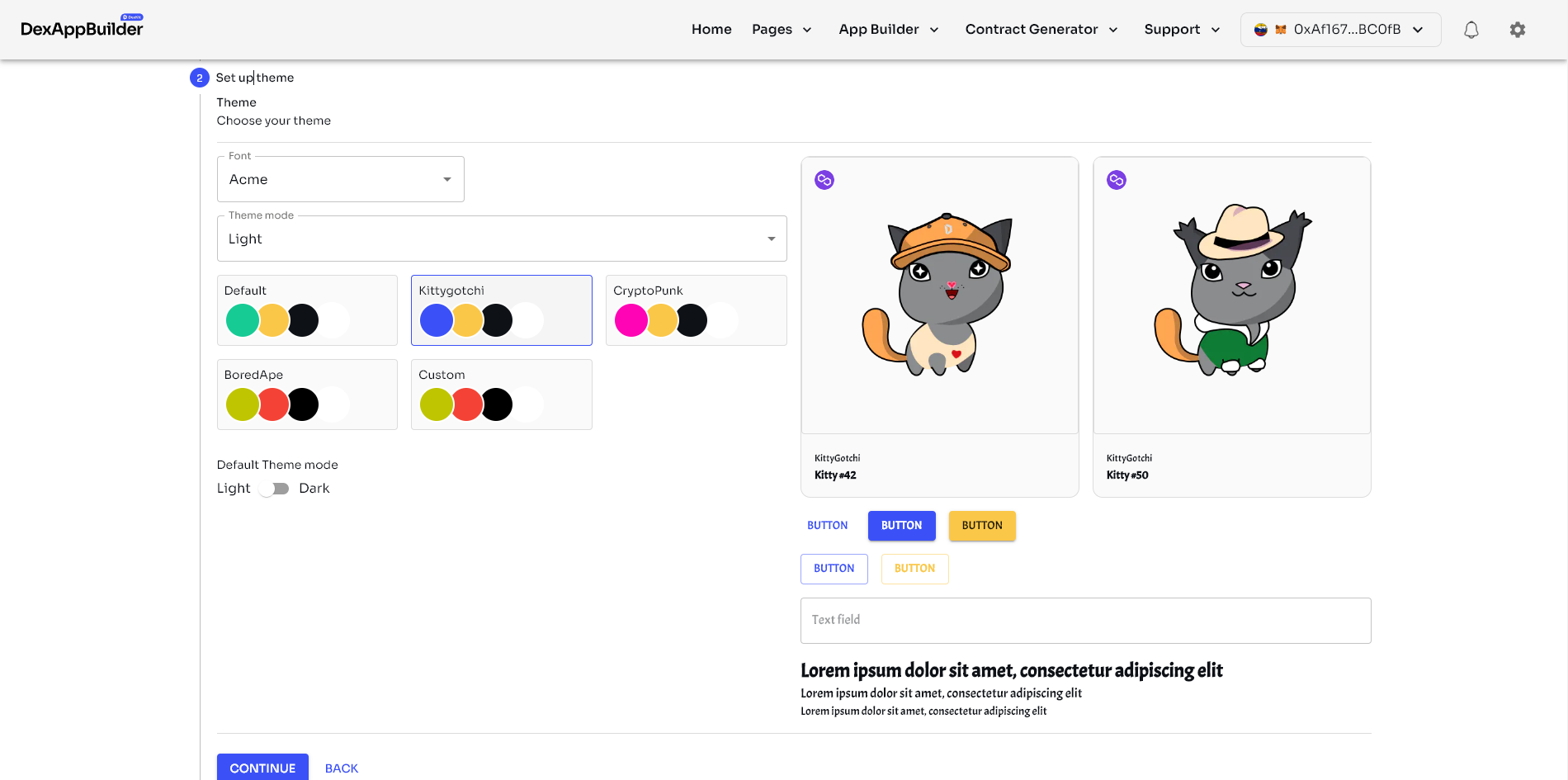This screenshot has height=780, width=1568.
Task: Expand wallet account chevron arrow
Action: 1418,30
